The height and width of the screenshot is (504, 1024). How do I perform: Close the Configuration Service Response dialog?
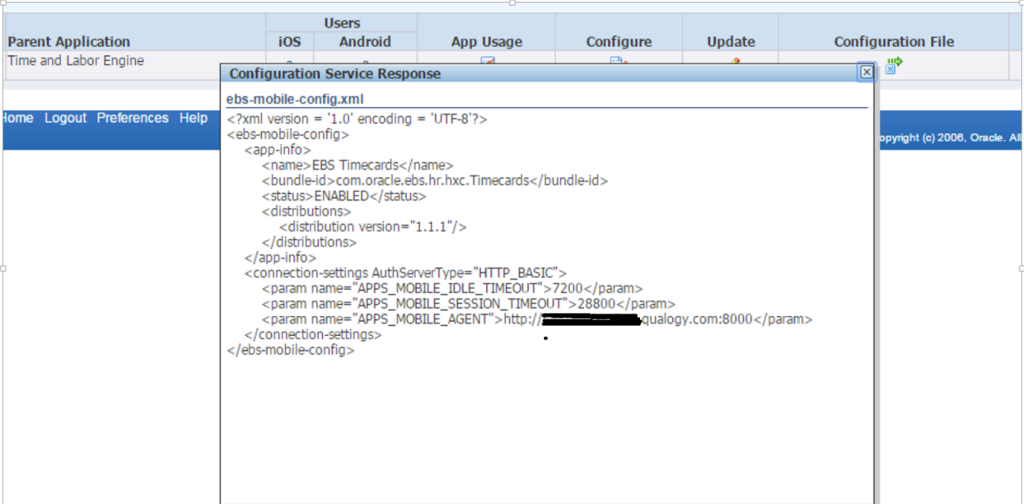pos(866,72)
